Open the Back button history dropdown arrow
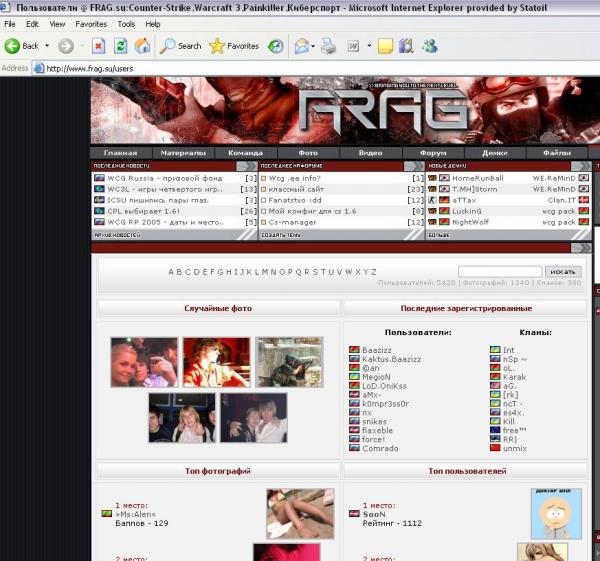Image resolution: width=600 pixels, height=561 pixels. 47,46
